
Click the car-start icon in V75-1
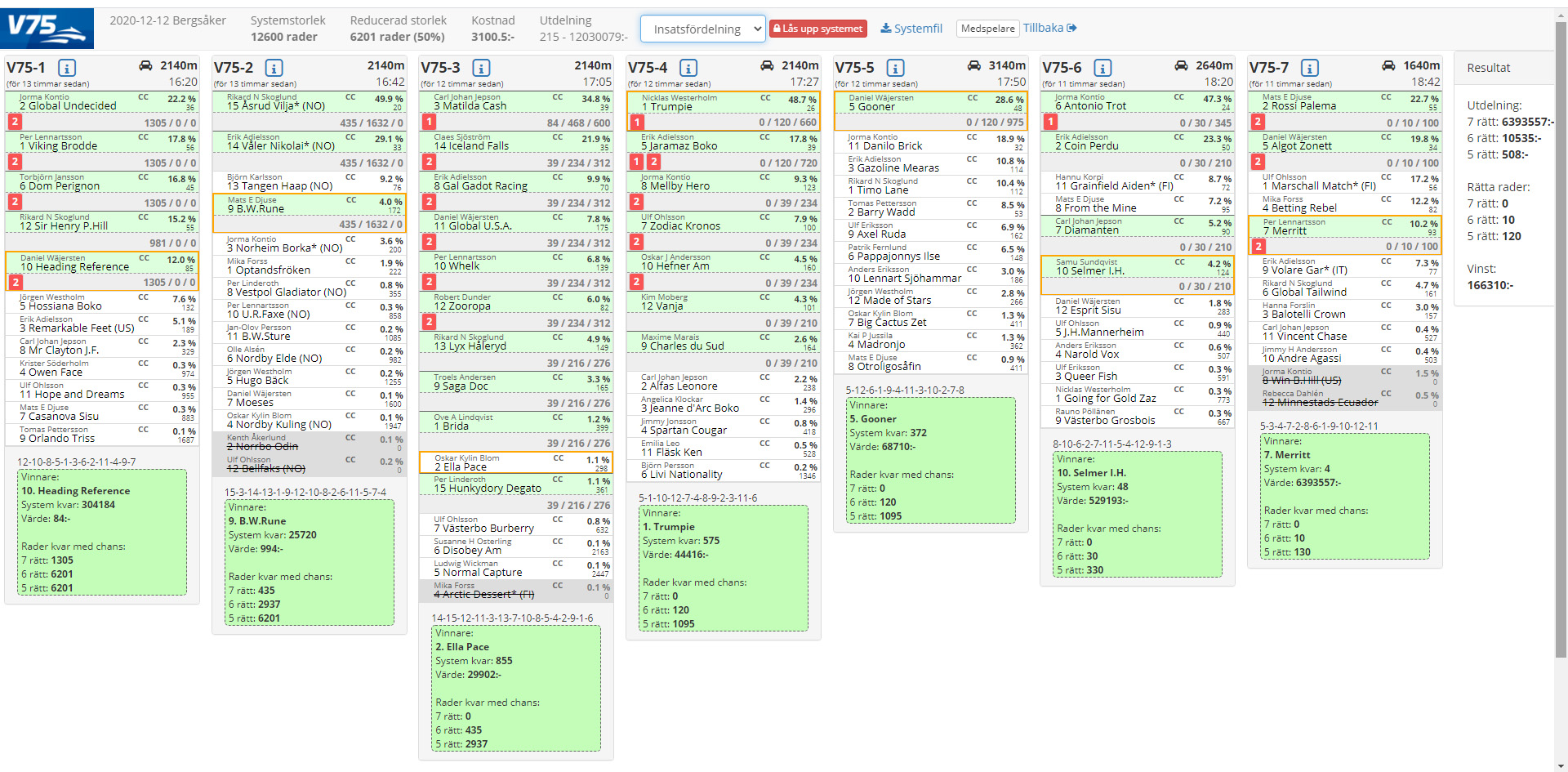tap(145, 65)
